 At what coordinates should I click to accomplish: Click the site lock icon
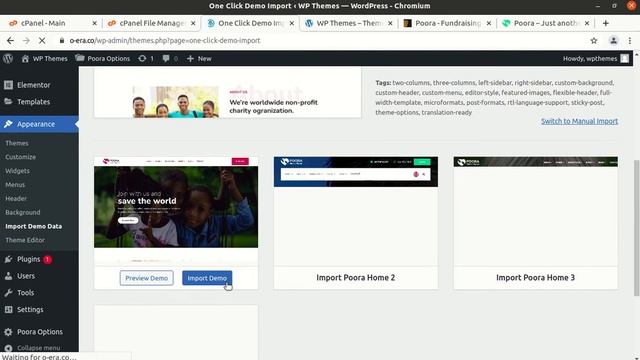pos(62,40)
